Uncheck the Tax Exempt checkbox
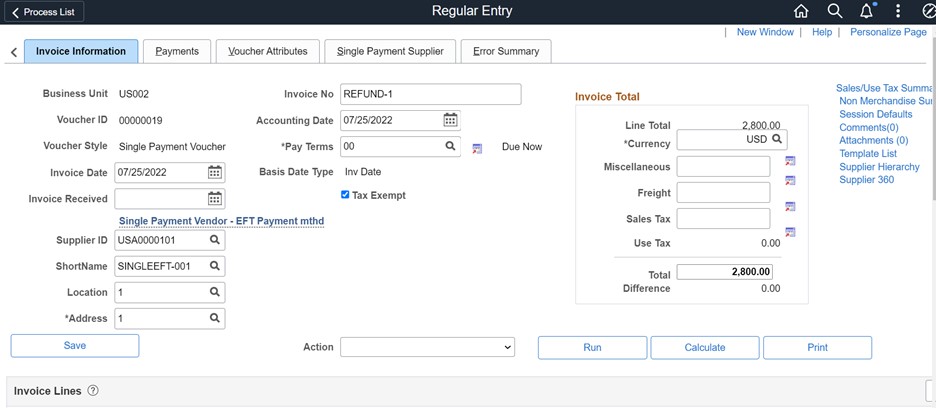The height and width of the screenshot is (408, 936). click(345, 195)
